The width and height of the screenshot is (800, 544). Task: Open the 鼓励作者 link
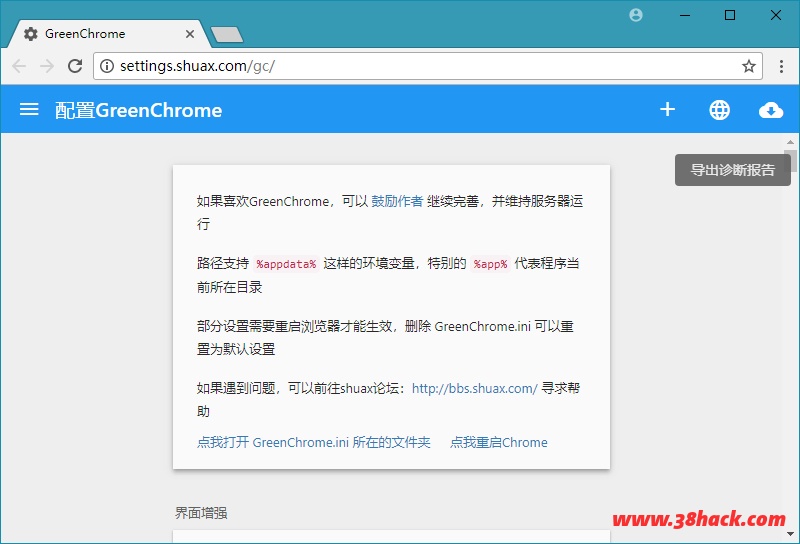click(x=397, y=201)
